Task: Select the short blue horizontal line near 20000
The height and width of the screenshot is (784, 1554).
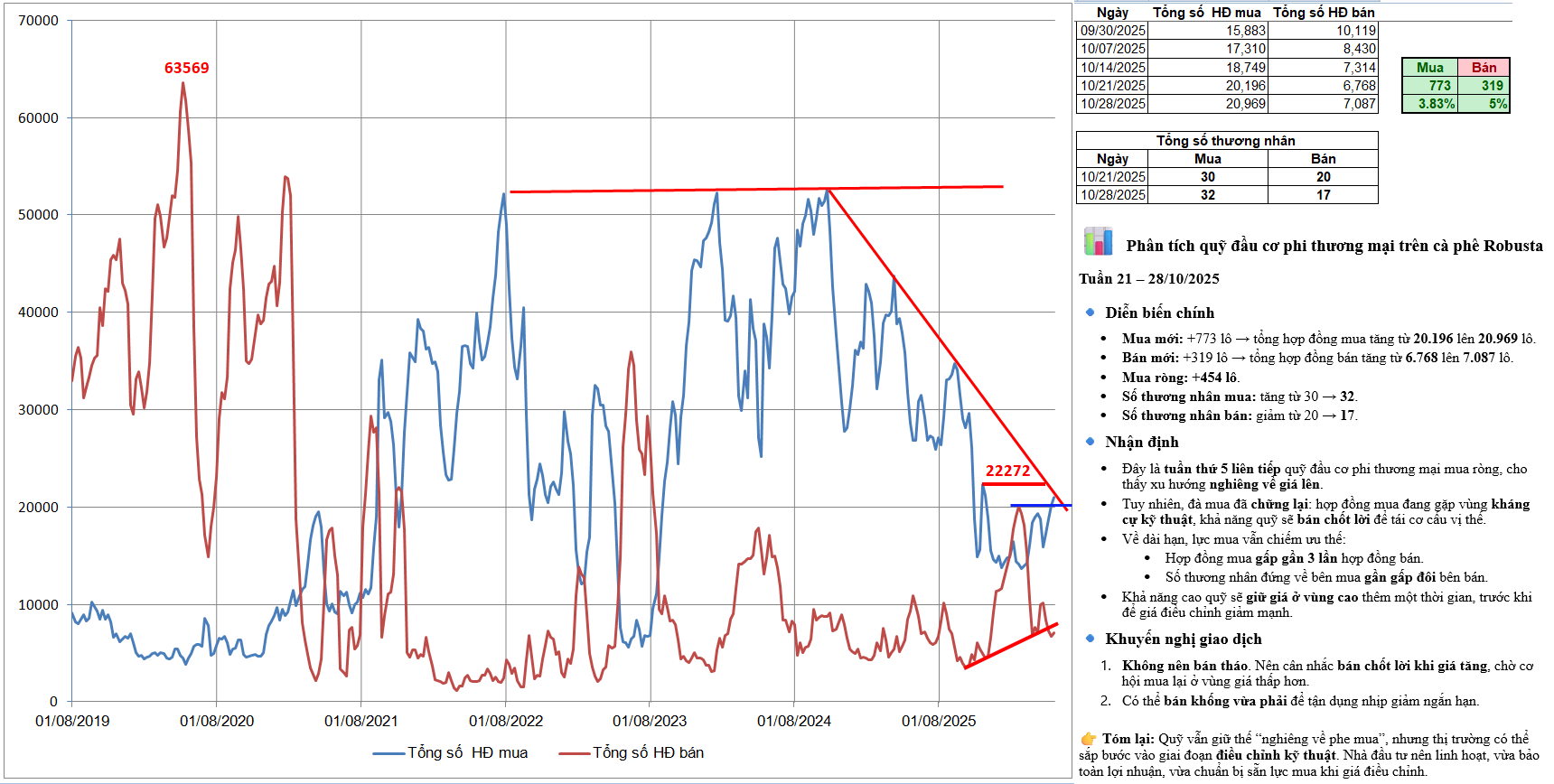Action: tap(1039, 505)
